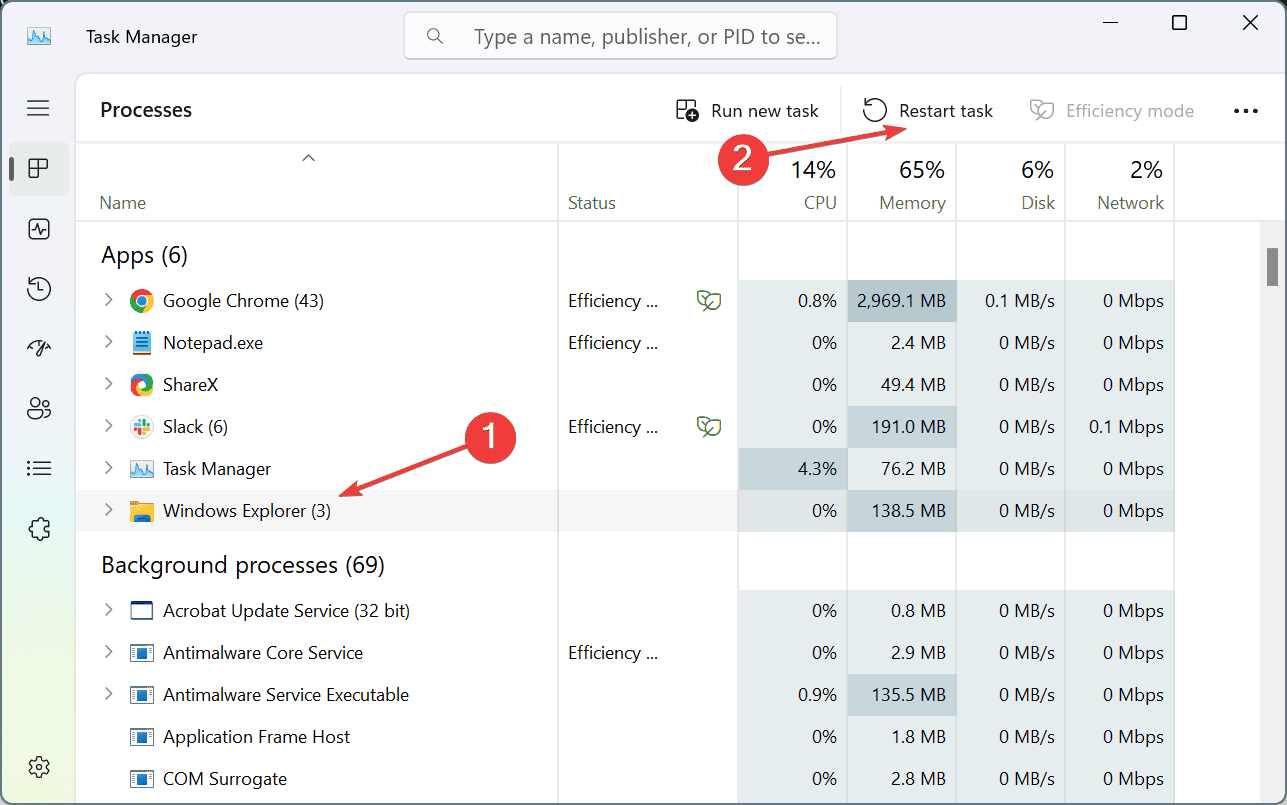Select the Application Frame Host row text
Viewport: 1287px width, 805px height.
pyautogui.click(x=257, y=737)
